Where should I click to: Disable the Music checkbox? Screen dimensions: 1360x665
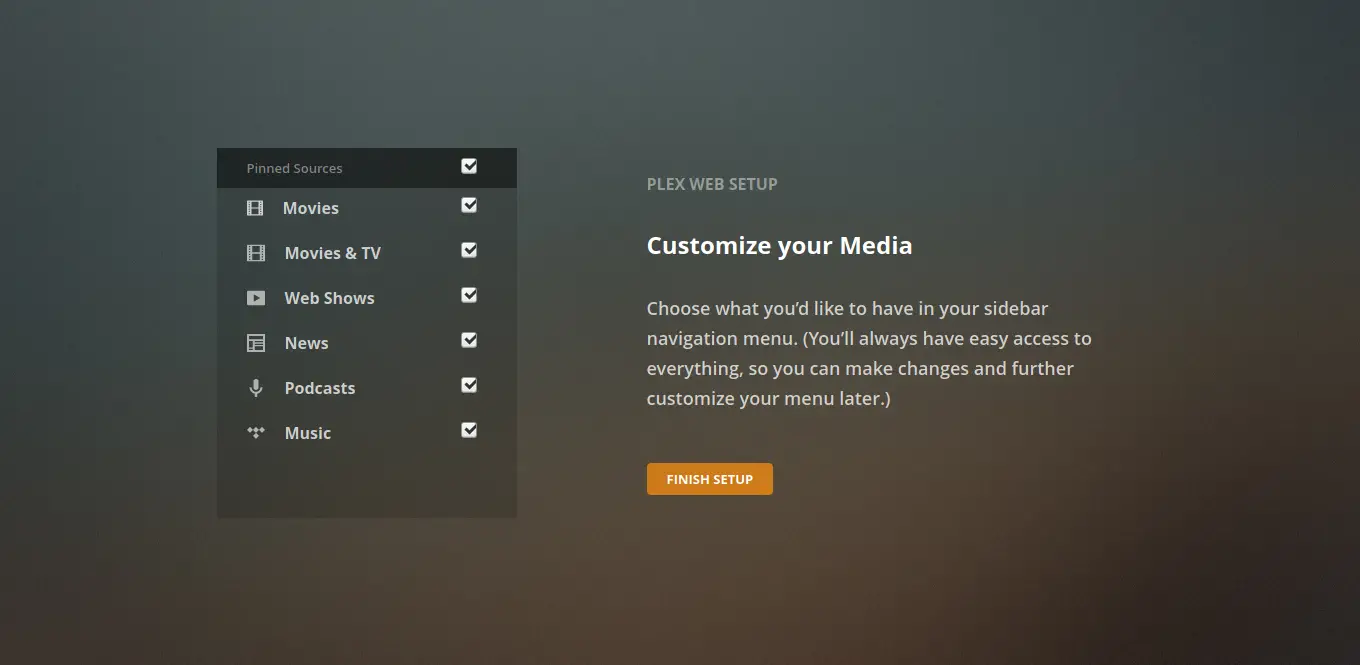469,430
